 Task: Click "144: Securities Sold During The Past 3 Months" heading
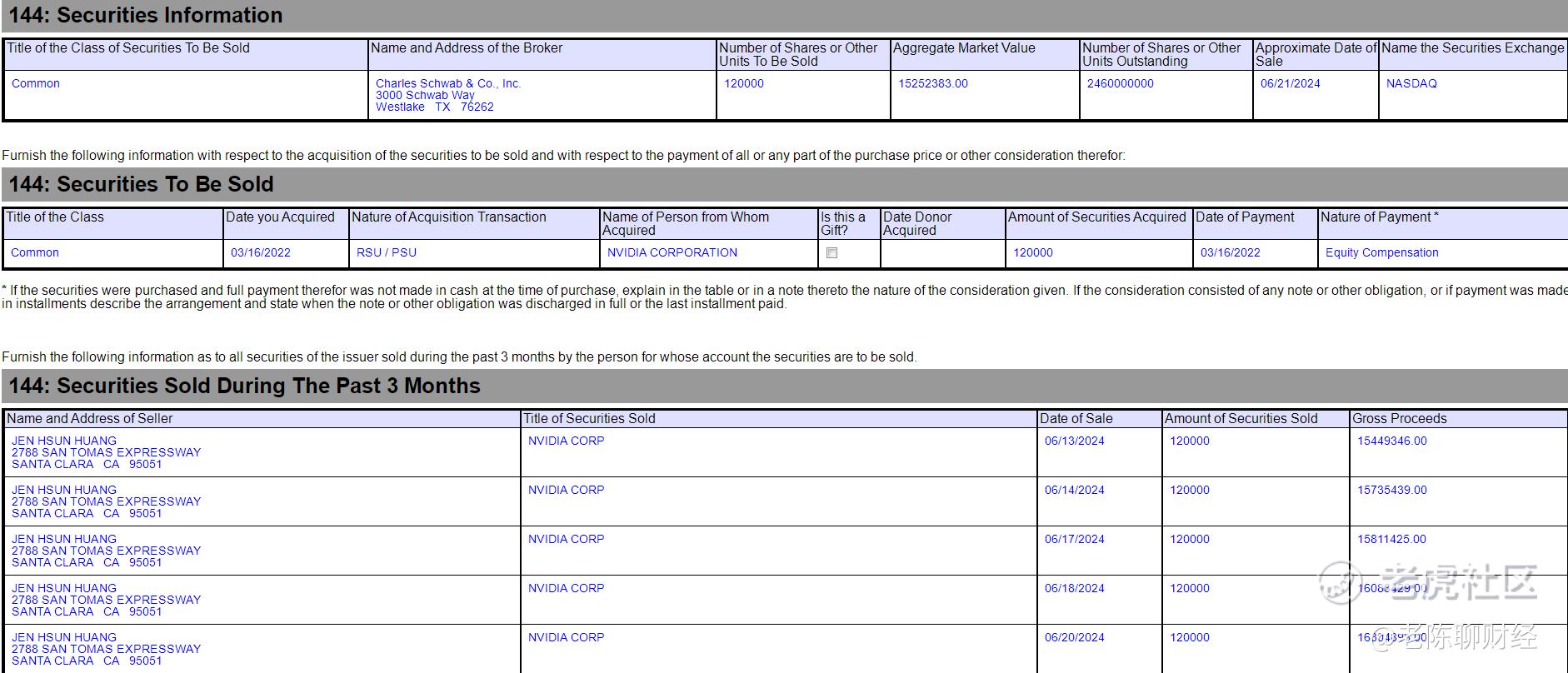pos(245,386)
